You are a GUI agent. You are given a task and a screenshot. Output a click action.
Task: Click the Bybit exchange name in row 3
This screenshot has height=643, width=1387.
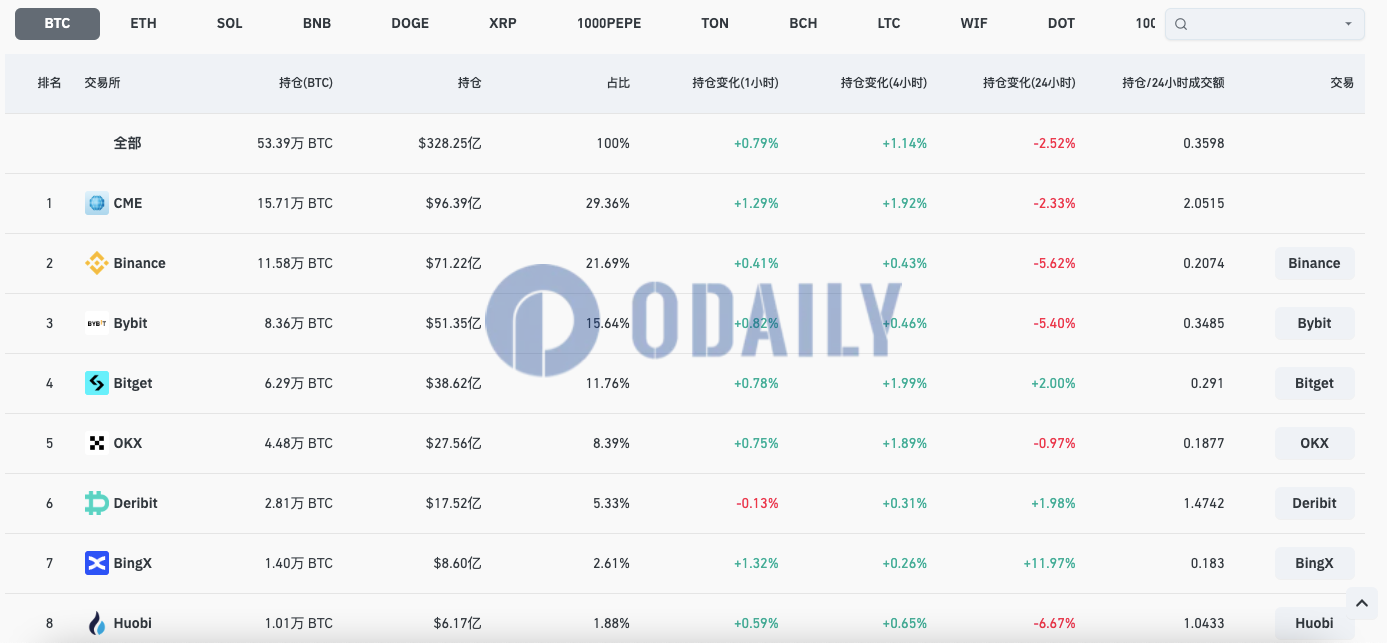(131, 323)
